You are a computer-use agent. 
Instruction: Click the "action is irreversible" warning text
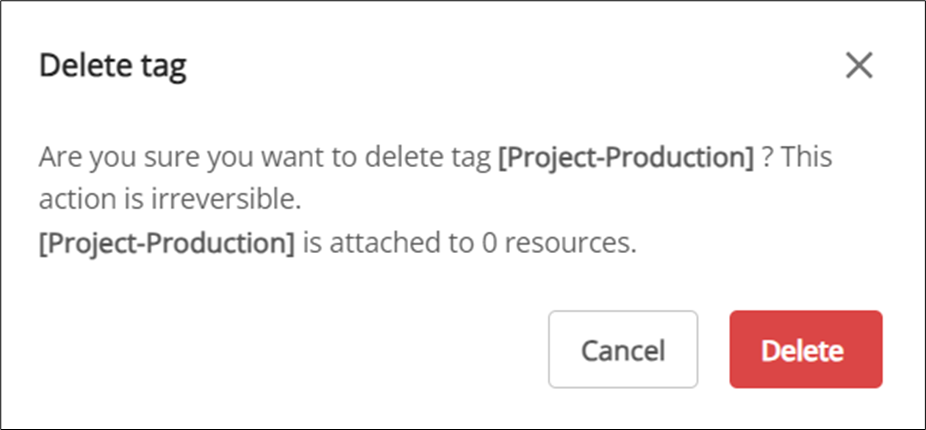coord(170,201)
